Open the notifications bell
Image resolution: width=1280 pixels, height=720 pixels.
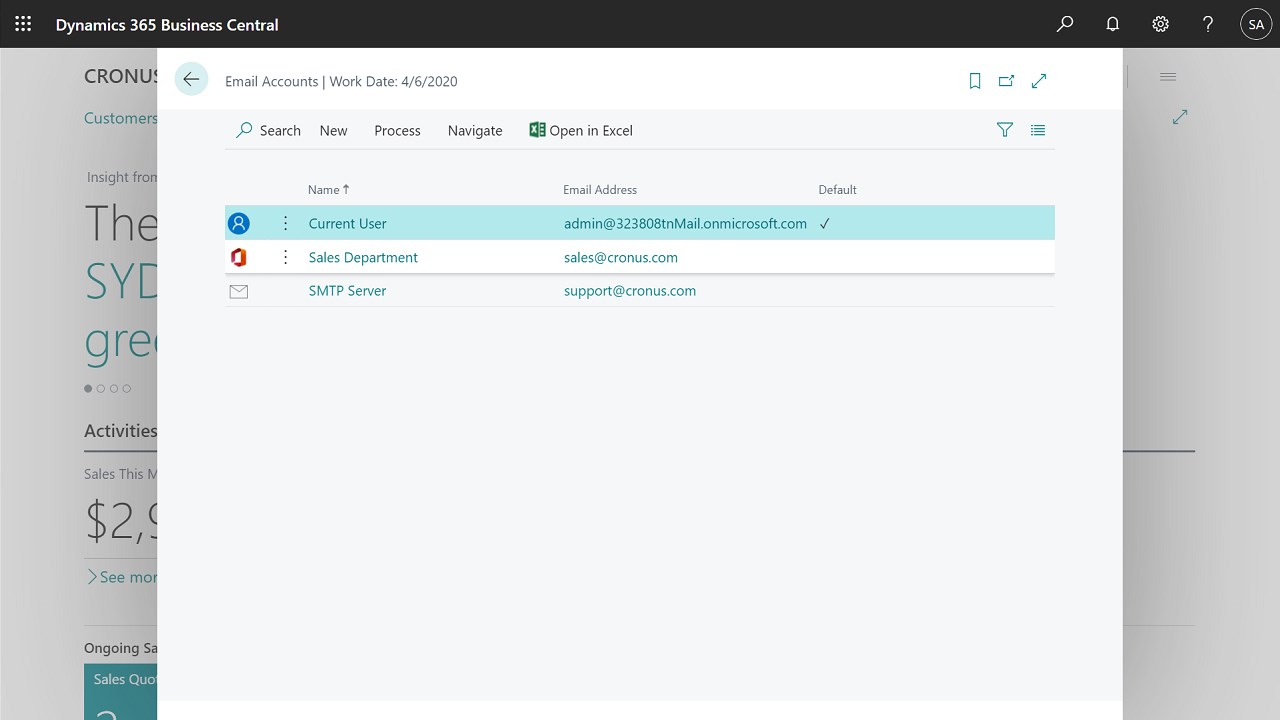pos(1112,24)
